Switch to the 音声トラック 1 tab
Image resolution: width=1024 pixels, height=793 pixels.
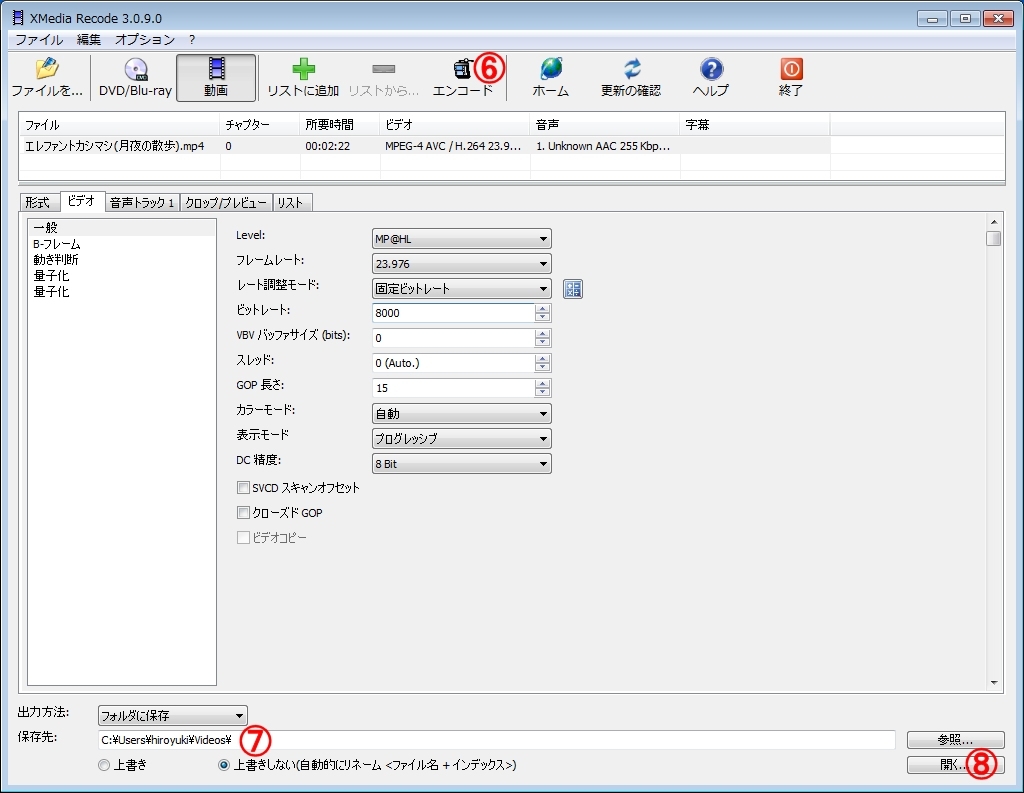point(142,202)
